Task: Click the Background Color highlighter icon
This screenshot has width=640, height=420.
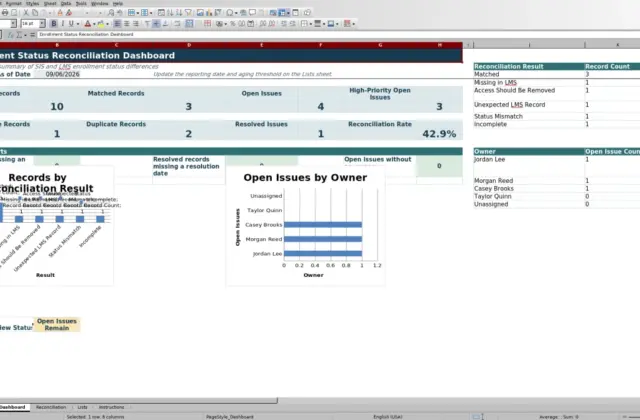Action: coord(100,24)
